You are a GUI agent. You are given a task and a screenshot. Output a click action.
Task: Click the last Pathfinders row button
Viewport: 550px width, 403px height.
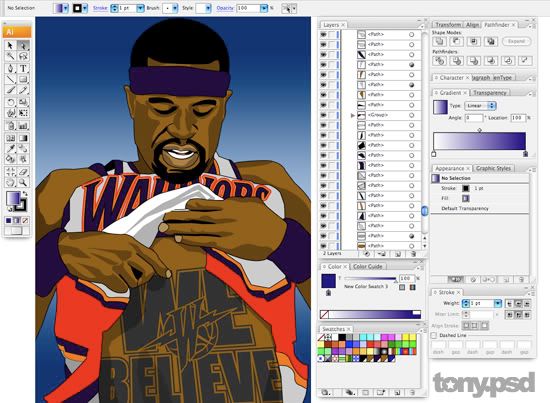[x=525, y=61]
